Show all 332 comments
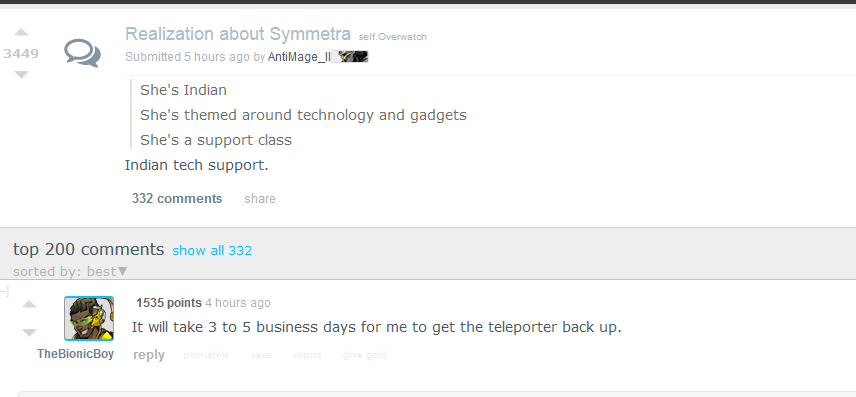 tap(212, 251)
